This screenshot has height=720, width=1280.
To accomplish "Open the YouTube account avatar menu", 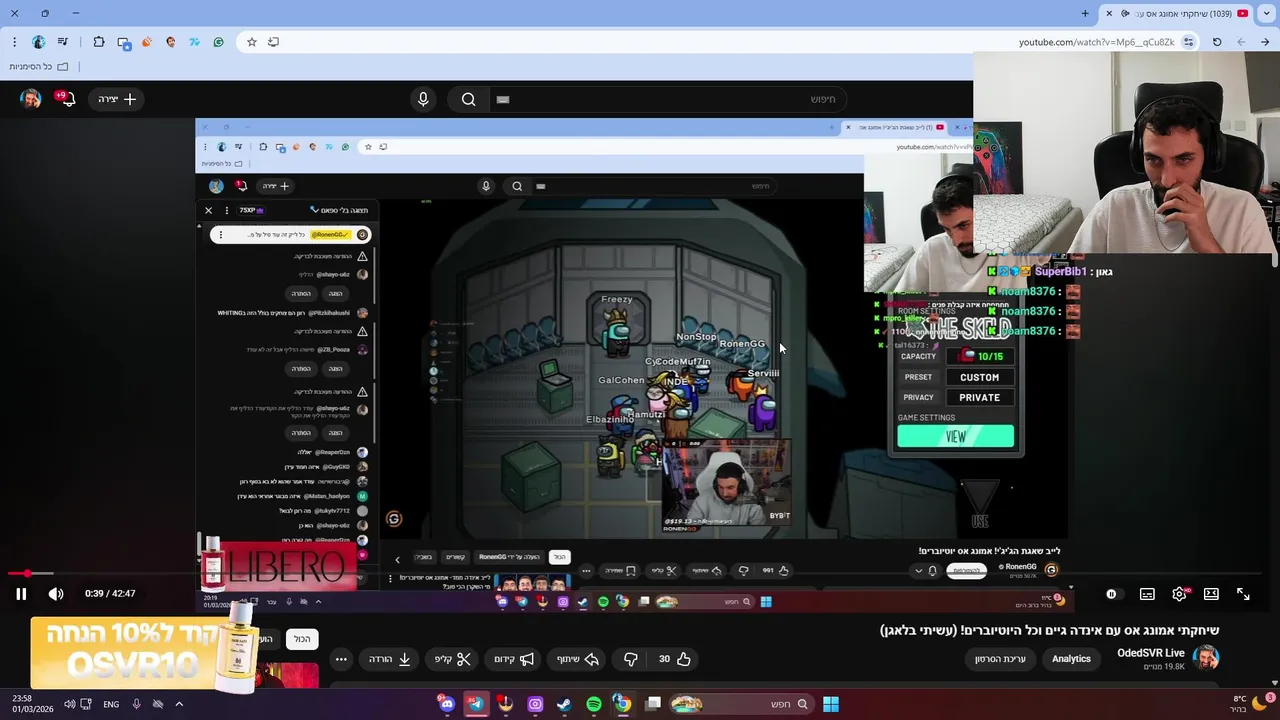I will coord(31,99).
